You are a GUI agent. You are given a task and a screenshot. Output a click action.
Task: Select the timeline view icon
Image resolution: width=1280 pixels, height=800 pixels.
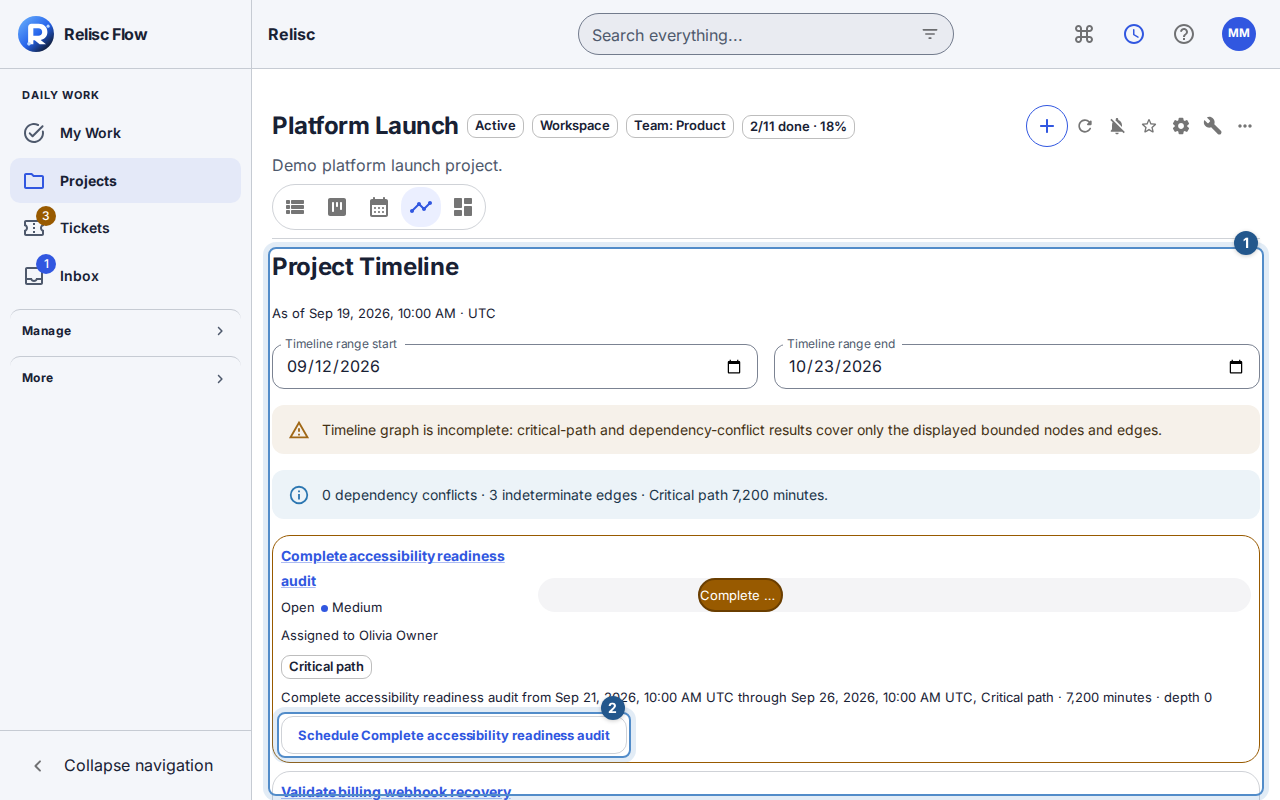point(421,207)
